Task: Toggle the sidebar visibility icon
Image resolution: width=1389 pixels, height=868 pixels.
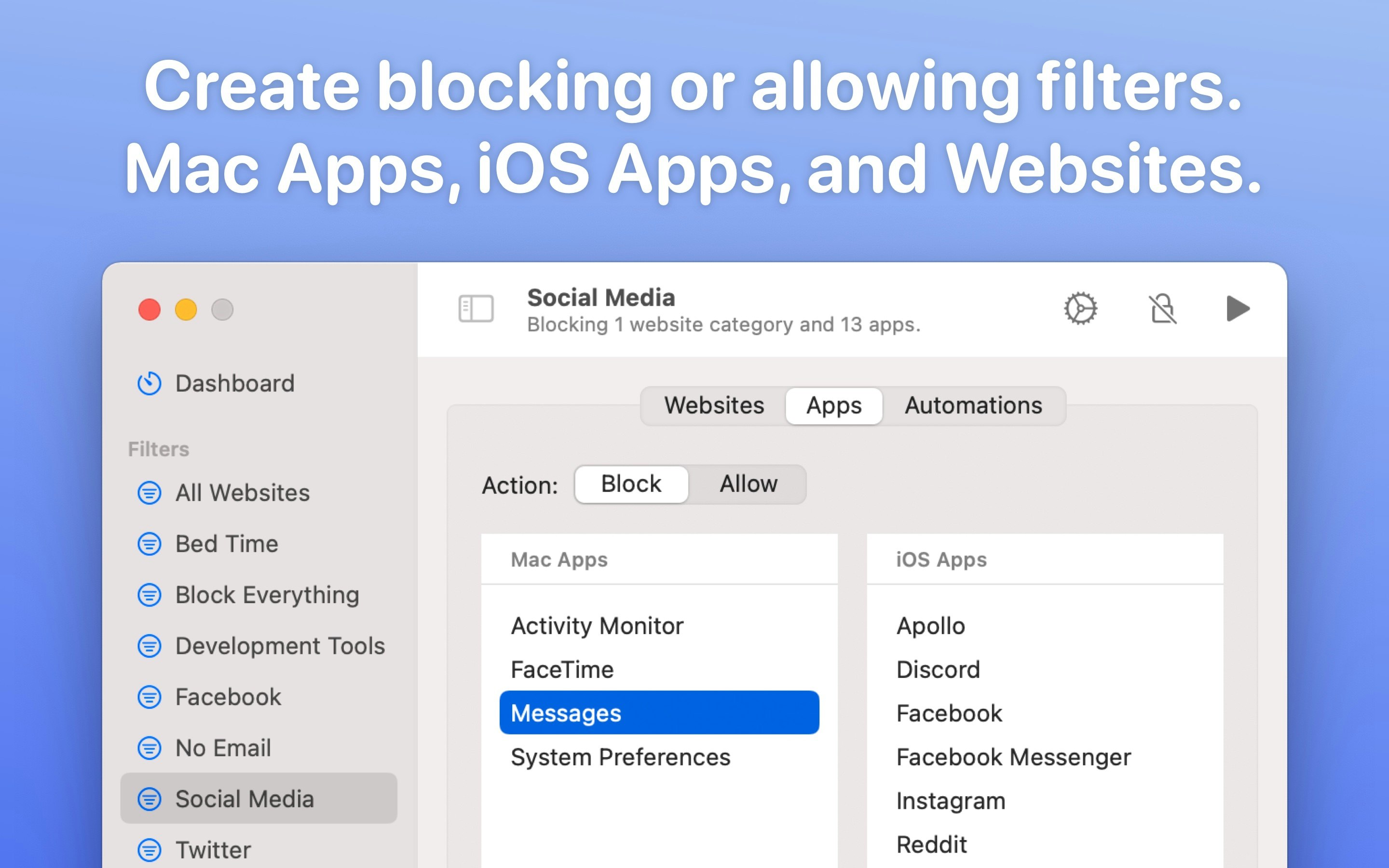Action: (476, 309)
